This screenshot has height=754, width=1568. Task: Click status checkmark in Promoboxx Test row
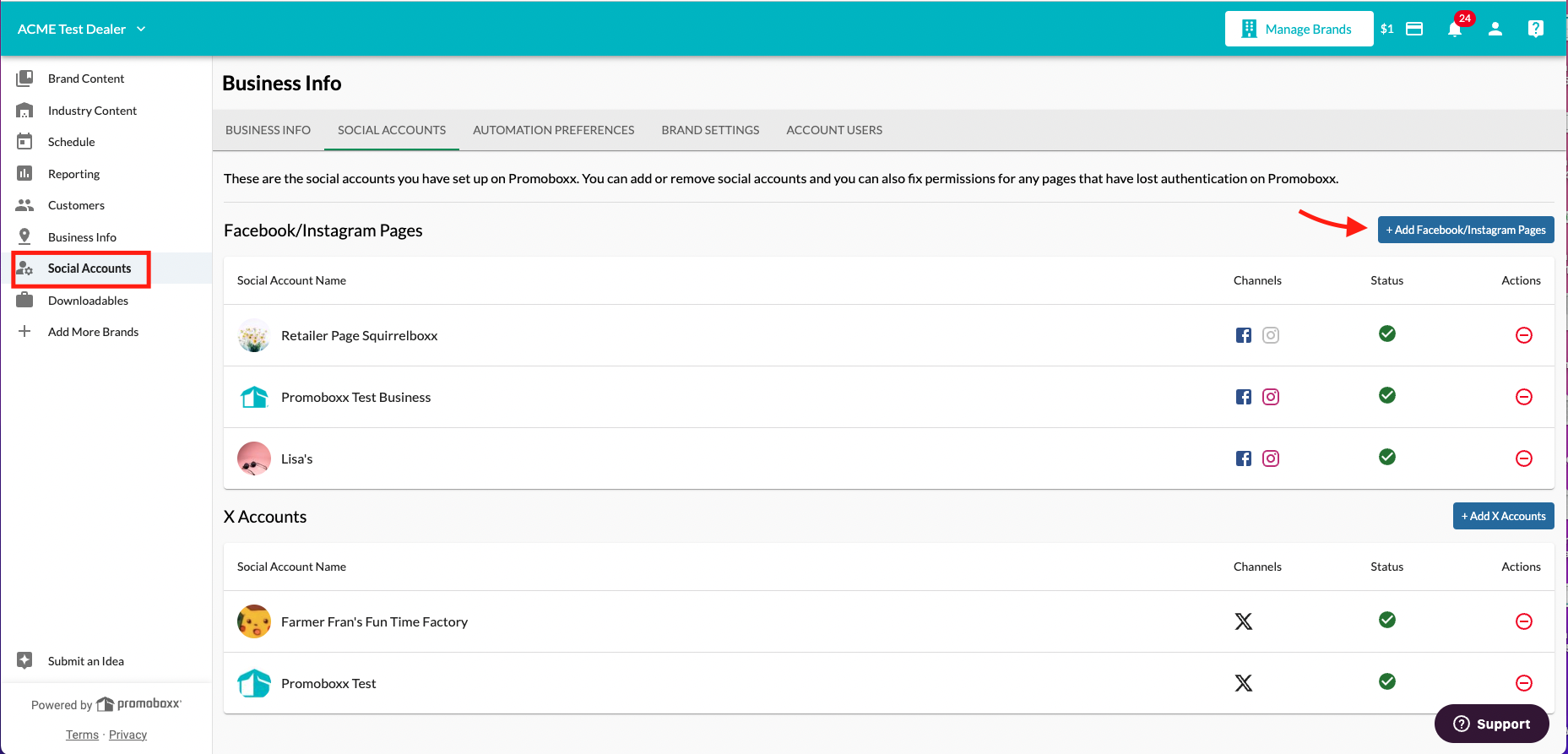click(1387, 681)
